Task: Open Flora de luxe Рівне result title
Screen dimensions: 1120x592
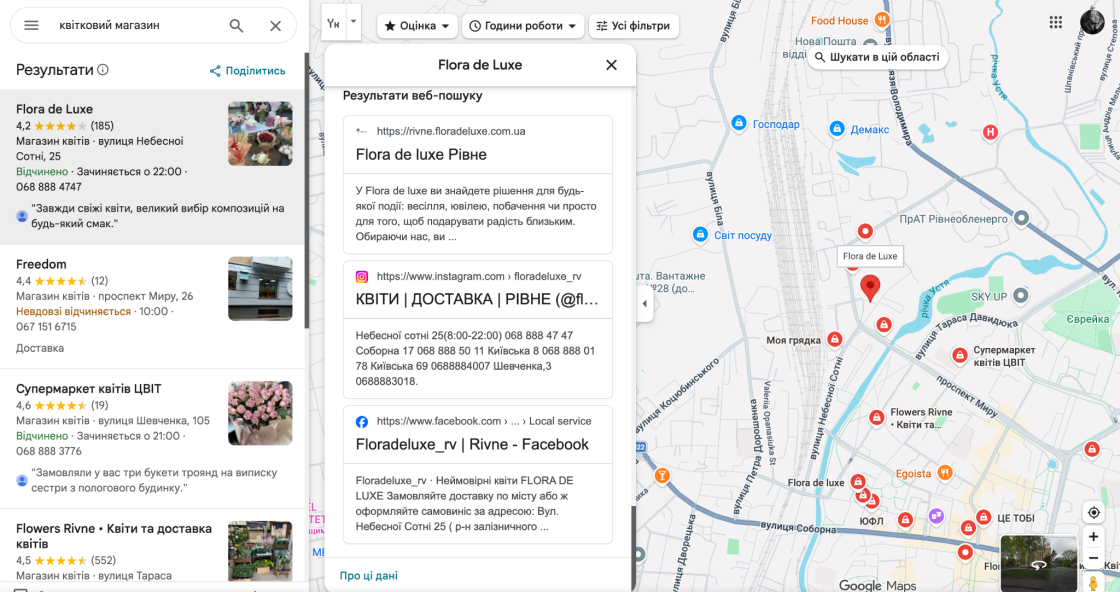Action: [x=421, y=155]
